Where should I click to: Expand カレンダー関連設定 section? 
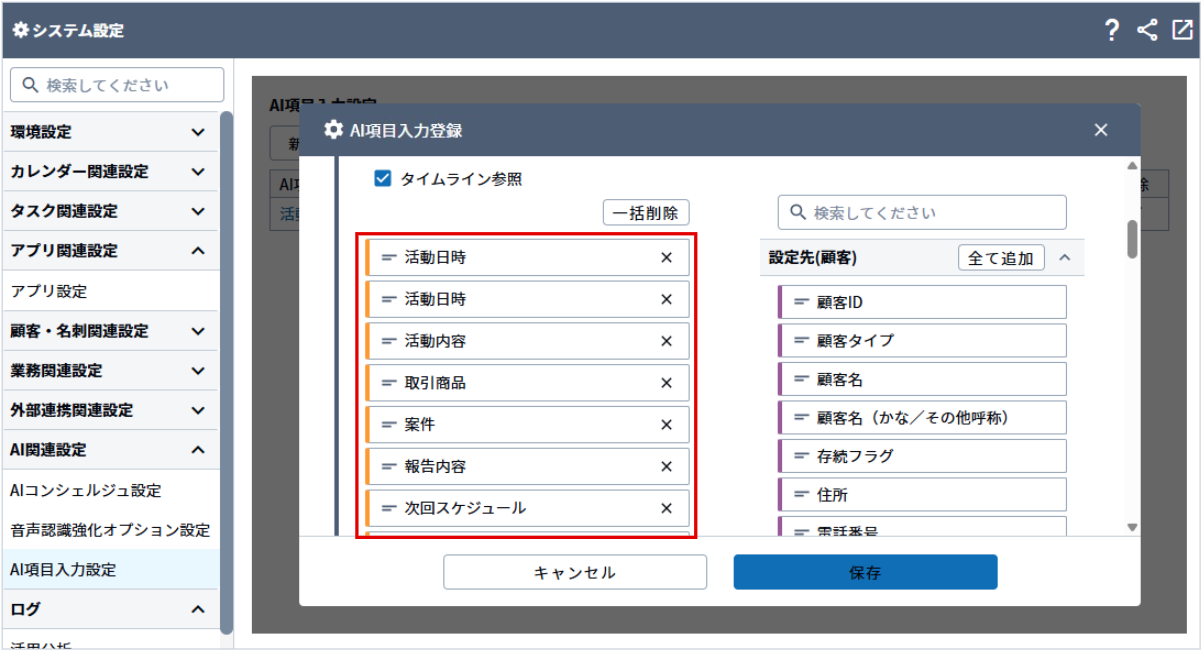coord(198,172)
